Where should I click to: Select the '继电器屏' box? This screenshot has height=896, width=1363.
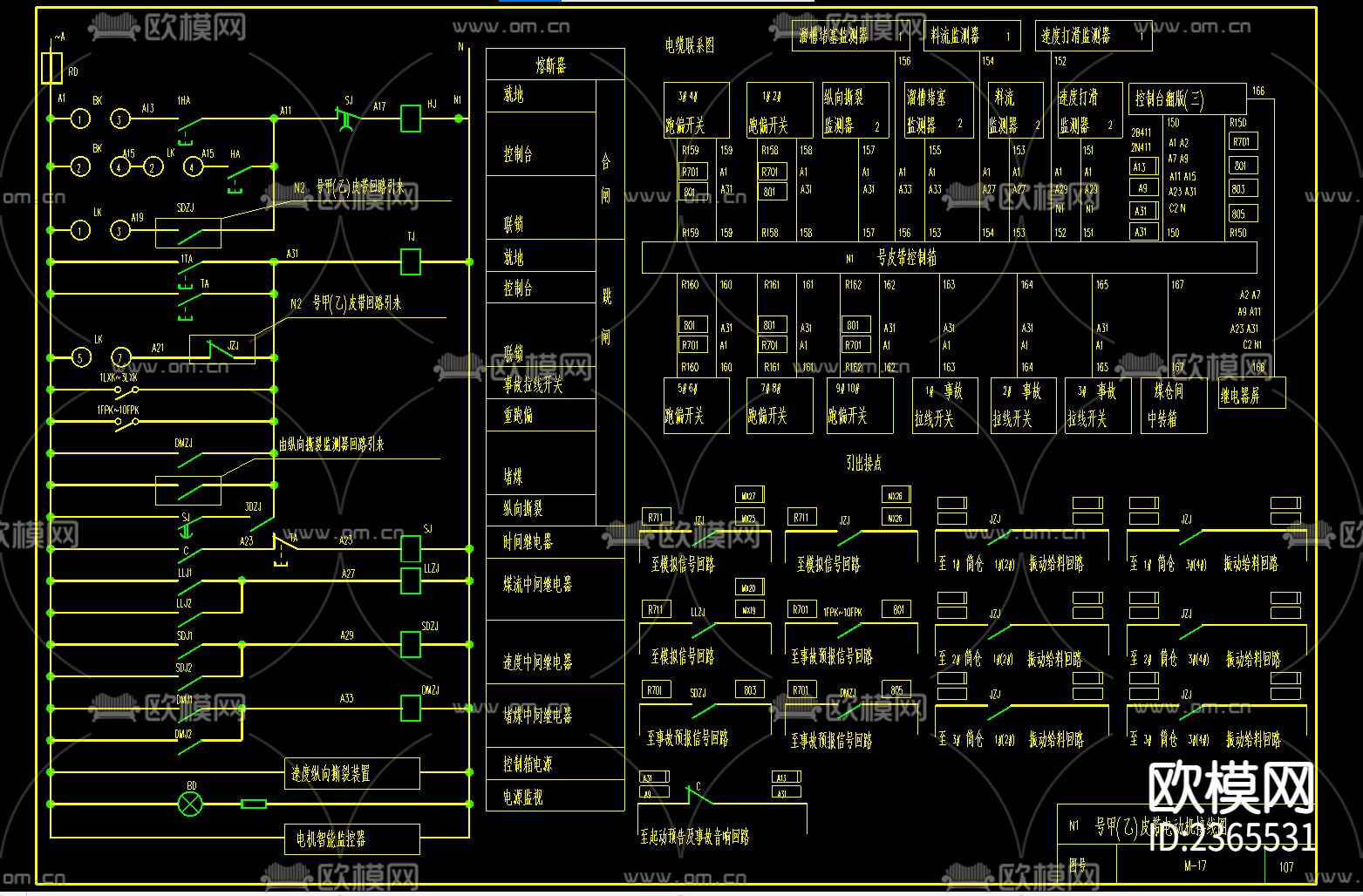pos(1252,393)
